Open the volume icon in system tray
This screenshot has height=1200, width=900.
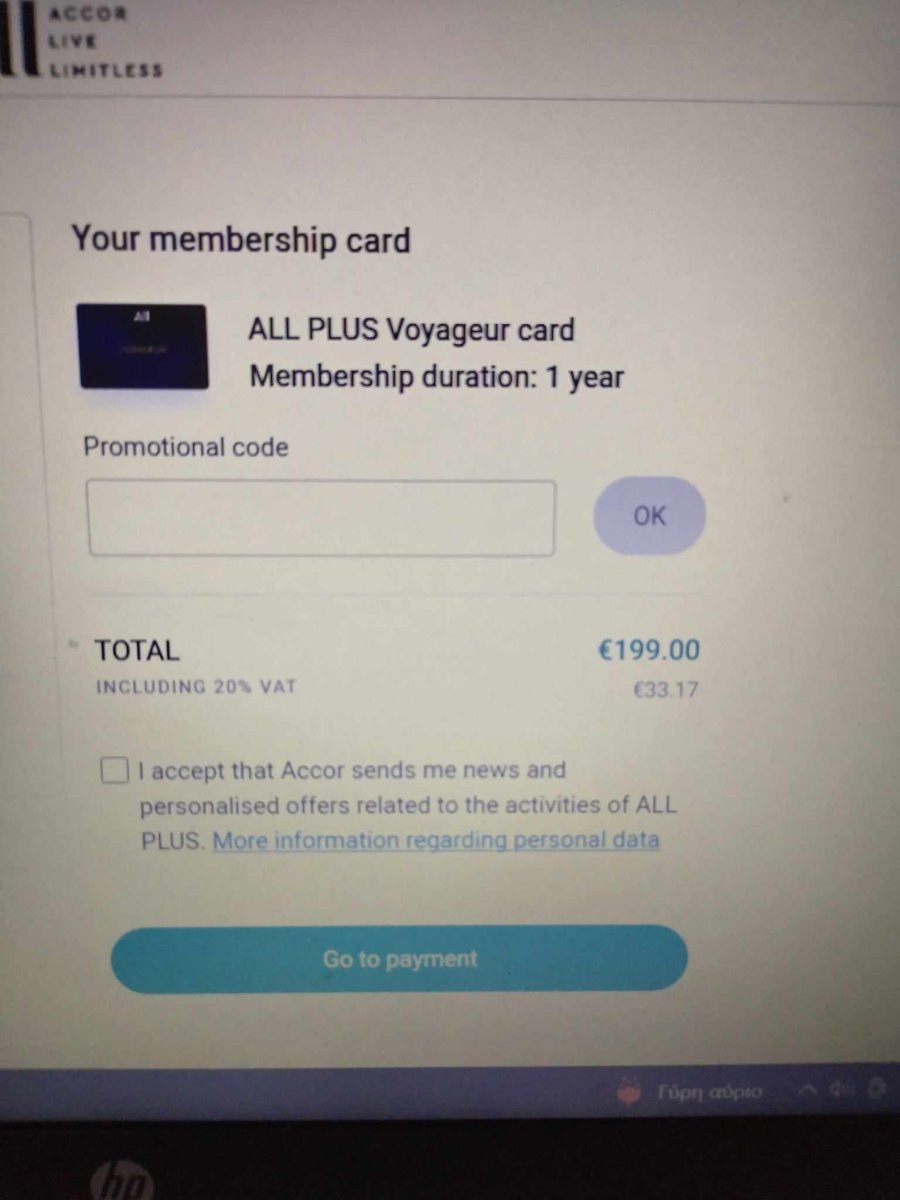pos(843,1091)
